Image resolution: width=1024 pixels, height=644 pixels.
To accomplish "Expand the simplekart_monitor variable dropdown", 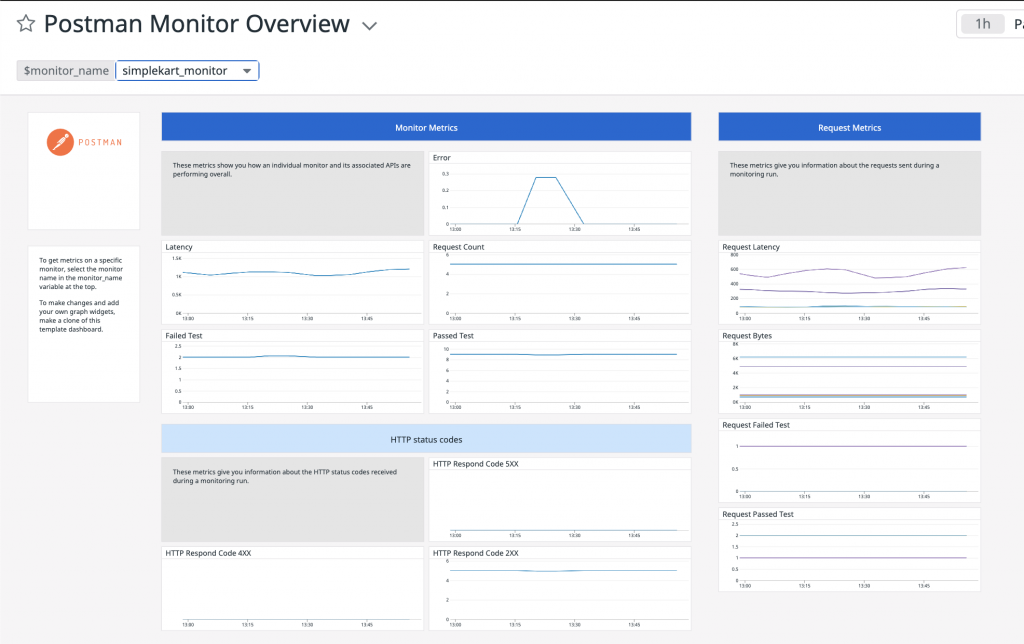I will pyautogui.click(x=187, y=71).
